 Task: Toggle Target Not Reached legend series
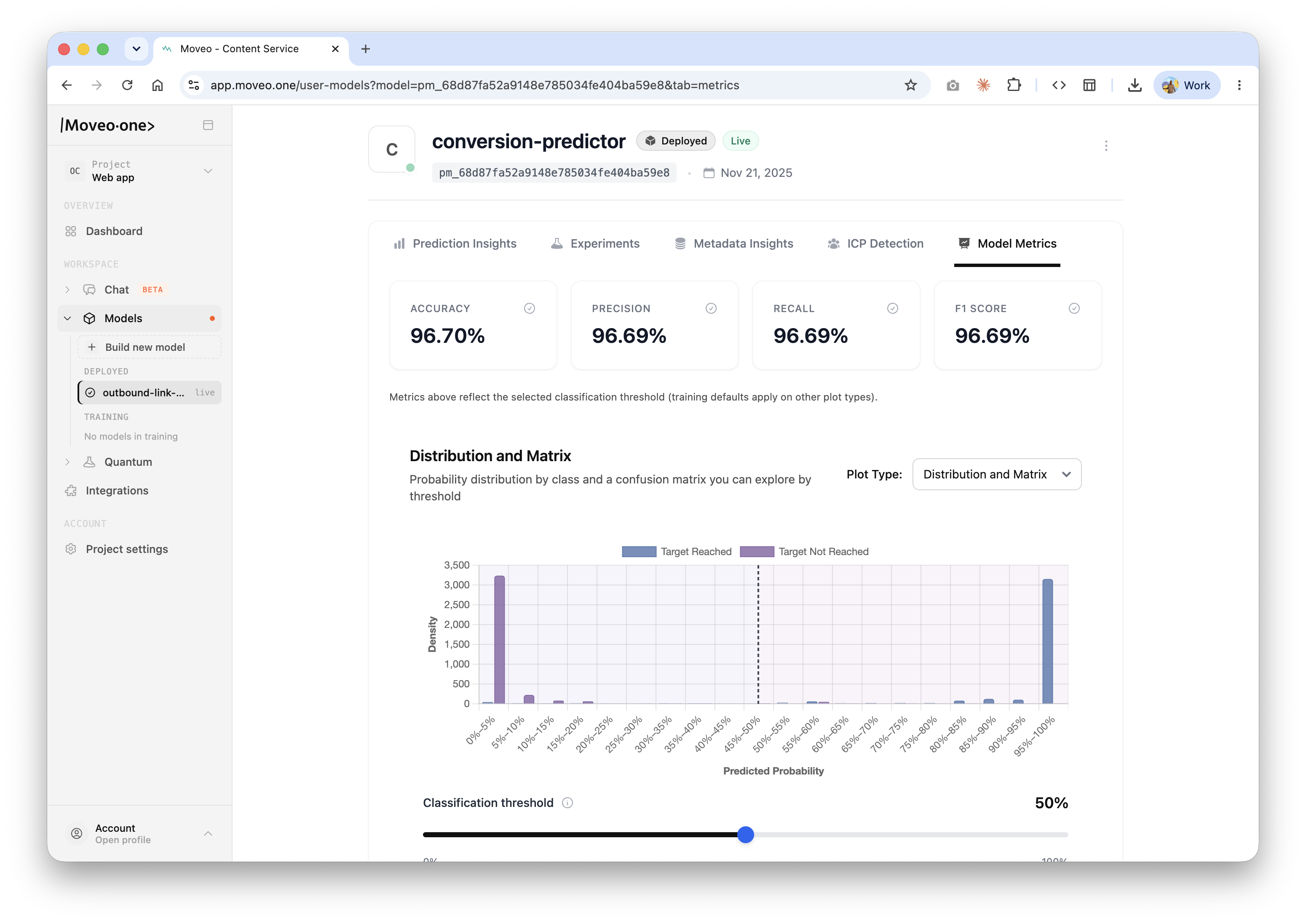pyautogui.click(x=803, y=551)
